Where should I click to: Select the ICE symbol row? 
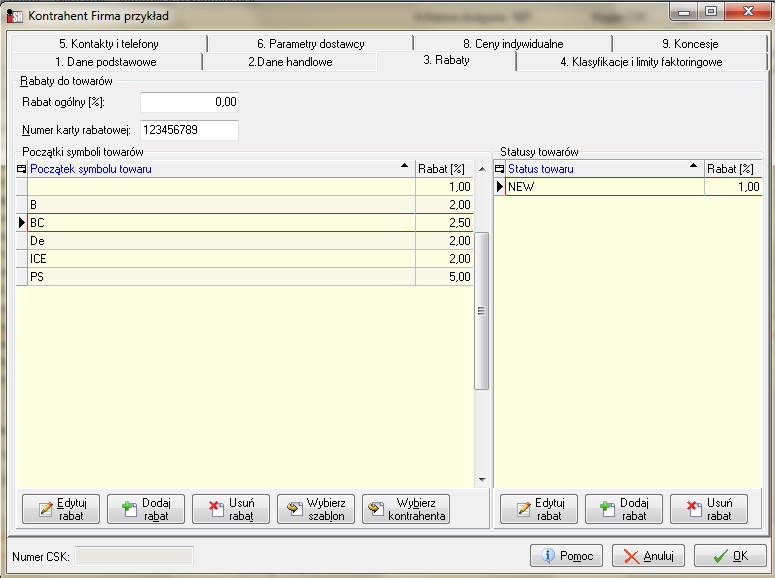pyautogui.click(x=245, y=259)
